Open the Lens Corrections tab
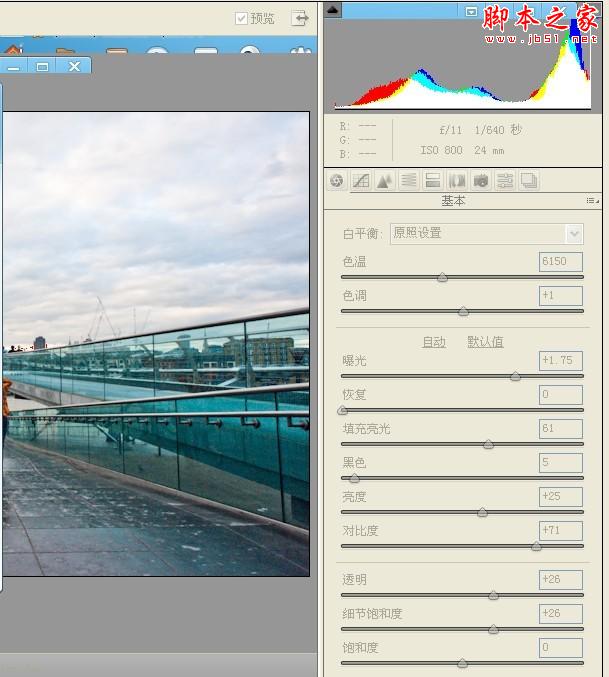609x677 pixels. (x=457, y=180)
